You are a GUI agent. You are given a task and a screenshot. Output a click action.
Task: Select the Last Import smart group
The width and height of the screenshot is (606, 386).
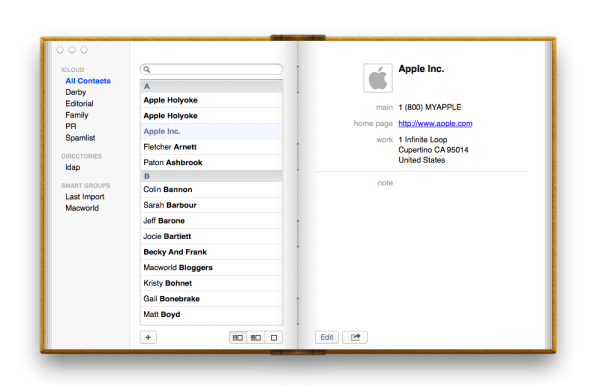[x=85, y=197]
